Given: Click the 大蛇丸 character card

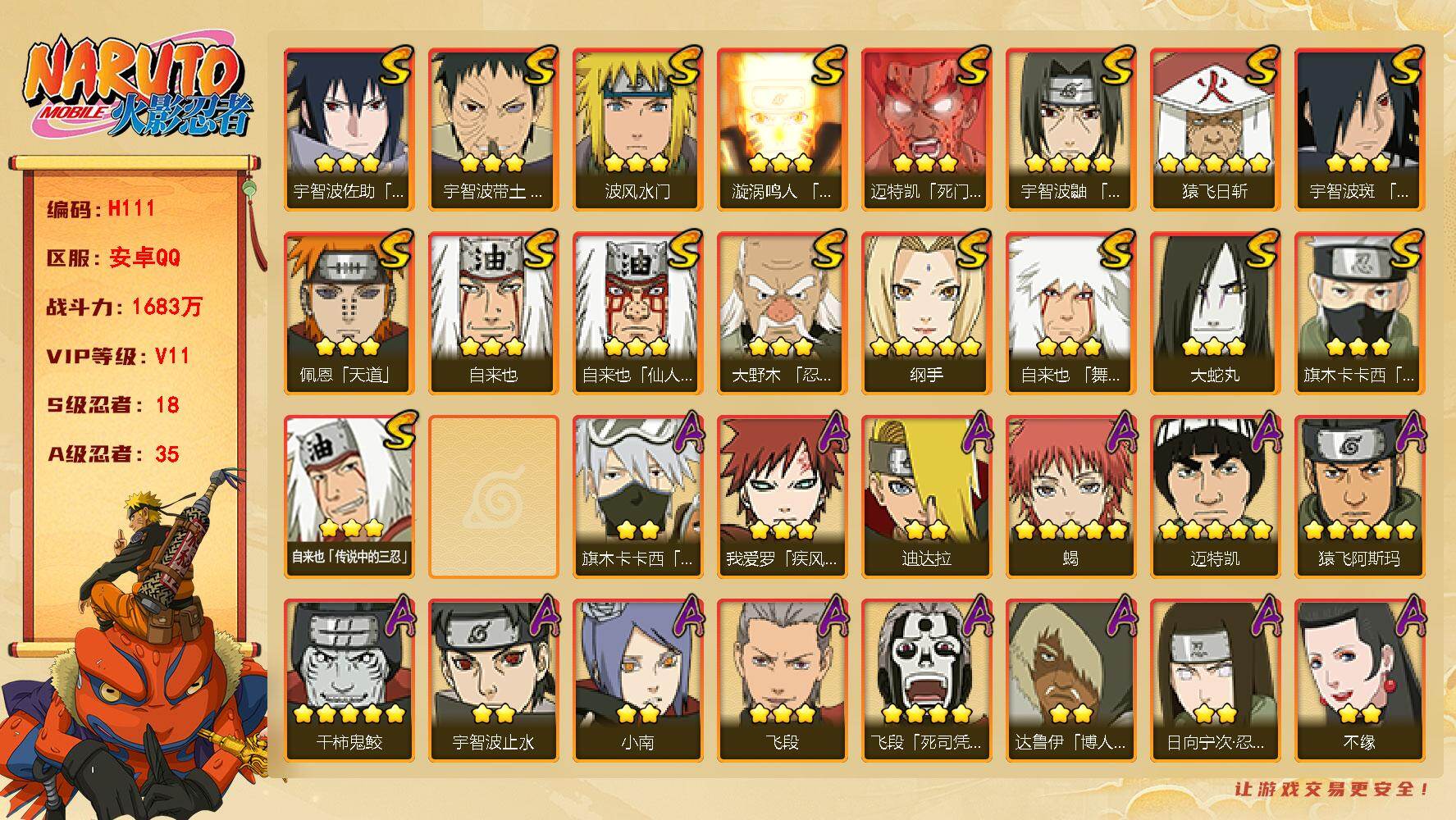Looking at the screenshot, I should tap(1215, 312).
